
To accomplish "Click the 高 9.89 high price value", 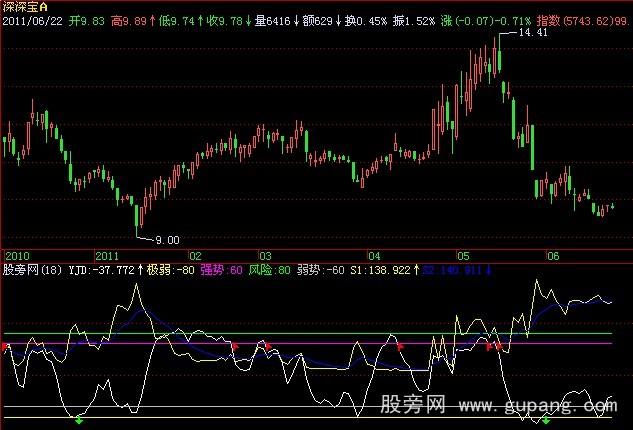I will pyautogui.click(x=134, y=20).
